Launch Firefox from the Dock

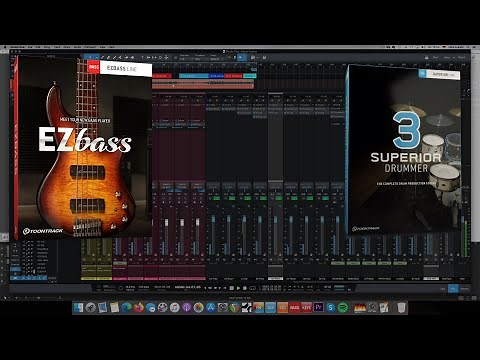tap(138, 307)
